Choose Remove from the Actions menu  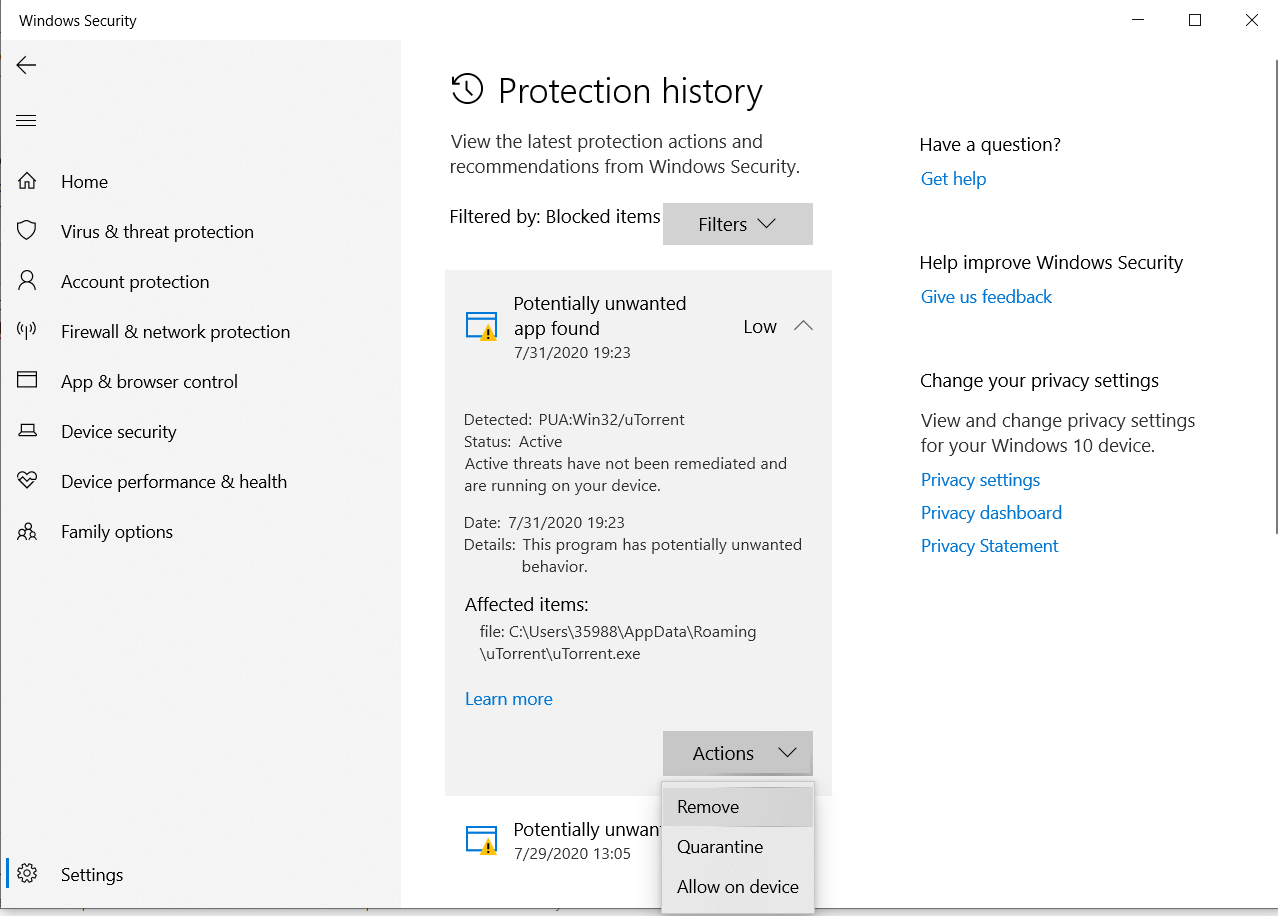point(738,807)
